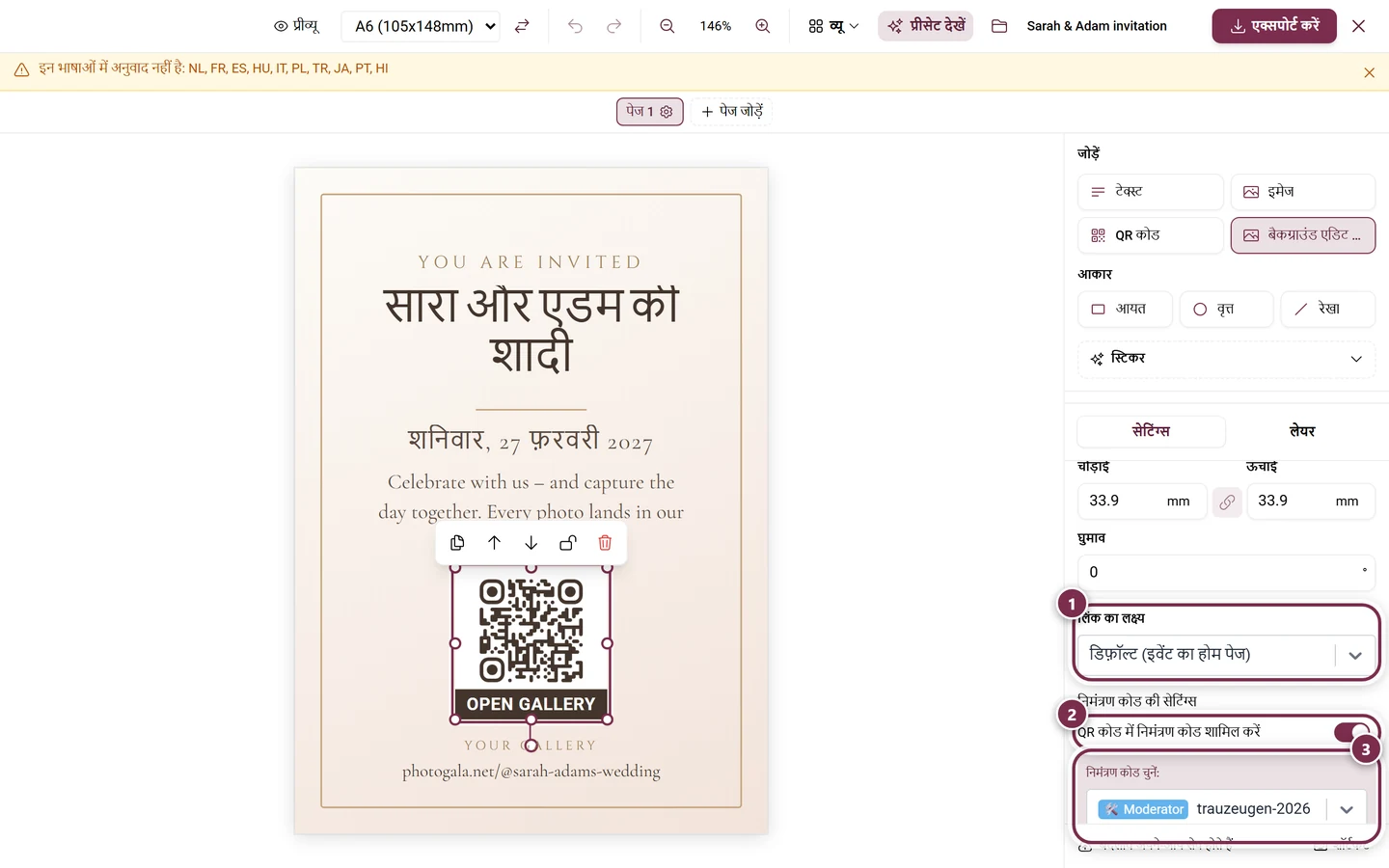Open the link target dropdown
Image resolution: width=1389 pixels, height=868 pixels.
[x=1226, y=655]
